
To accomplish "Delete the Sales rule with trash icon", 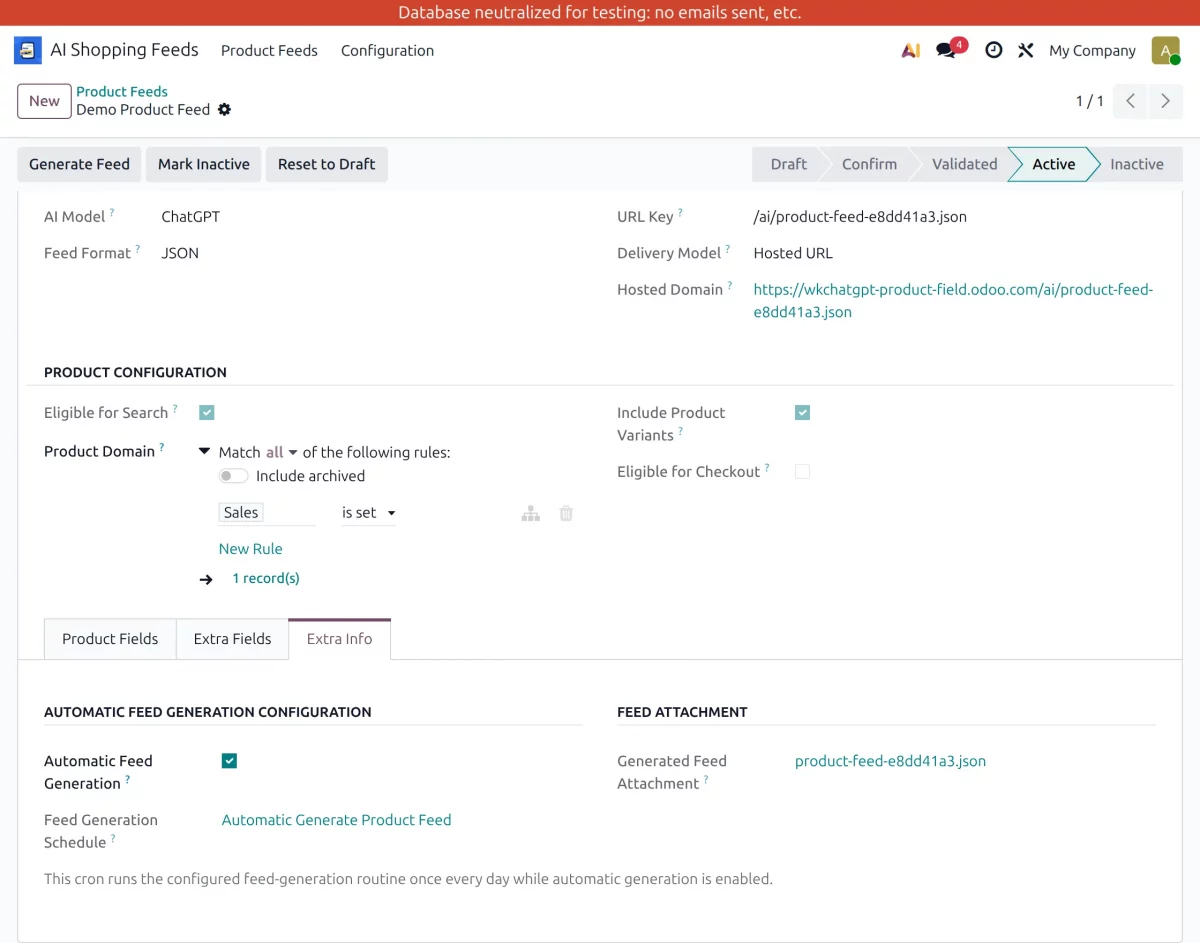I will pos(566,512).
